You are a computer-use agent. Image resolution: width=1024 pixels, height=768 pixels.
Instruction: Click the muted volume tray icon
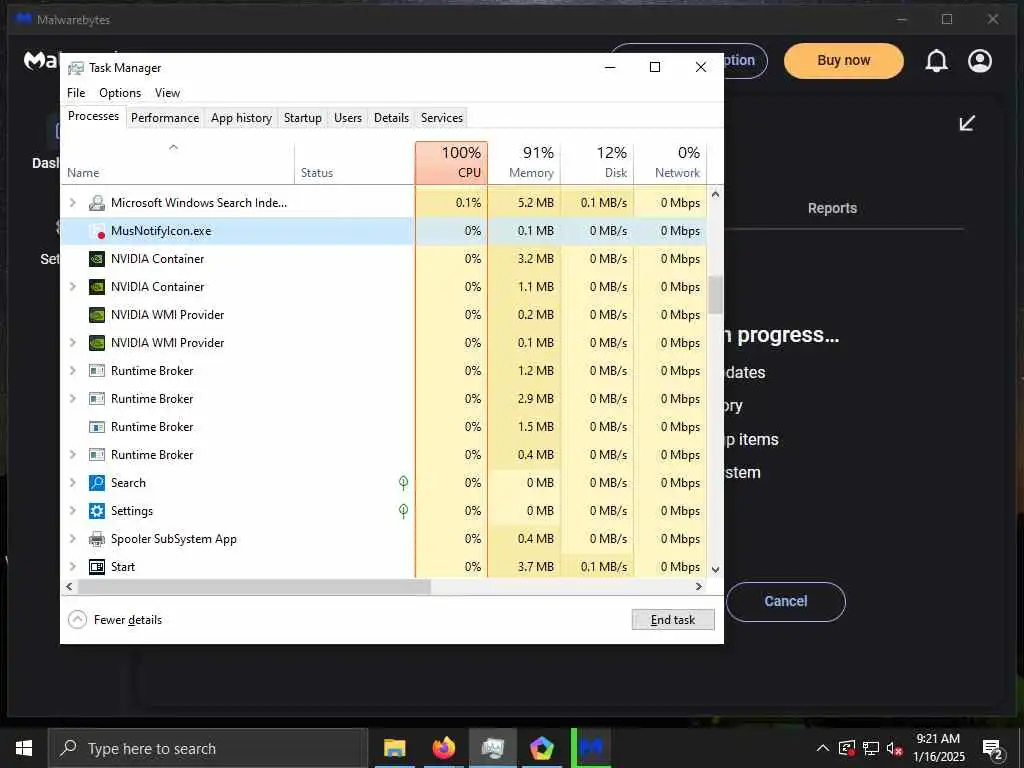pyautogui.click(x=895, y=749)
